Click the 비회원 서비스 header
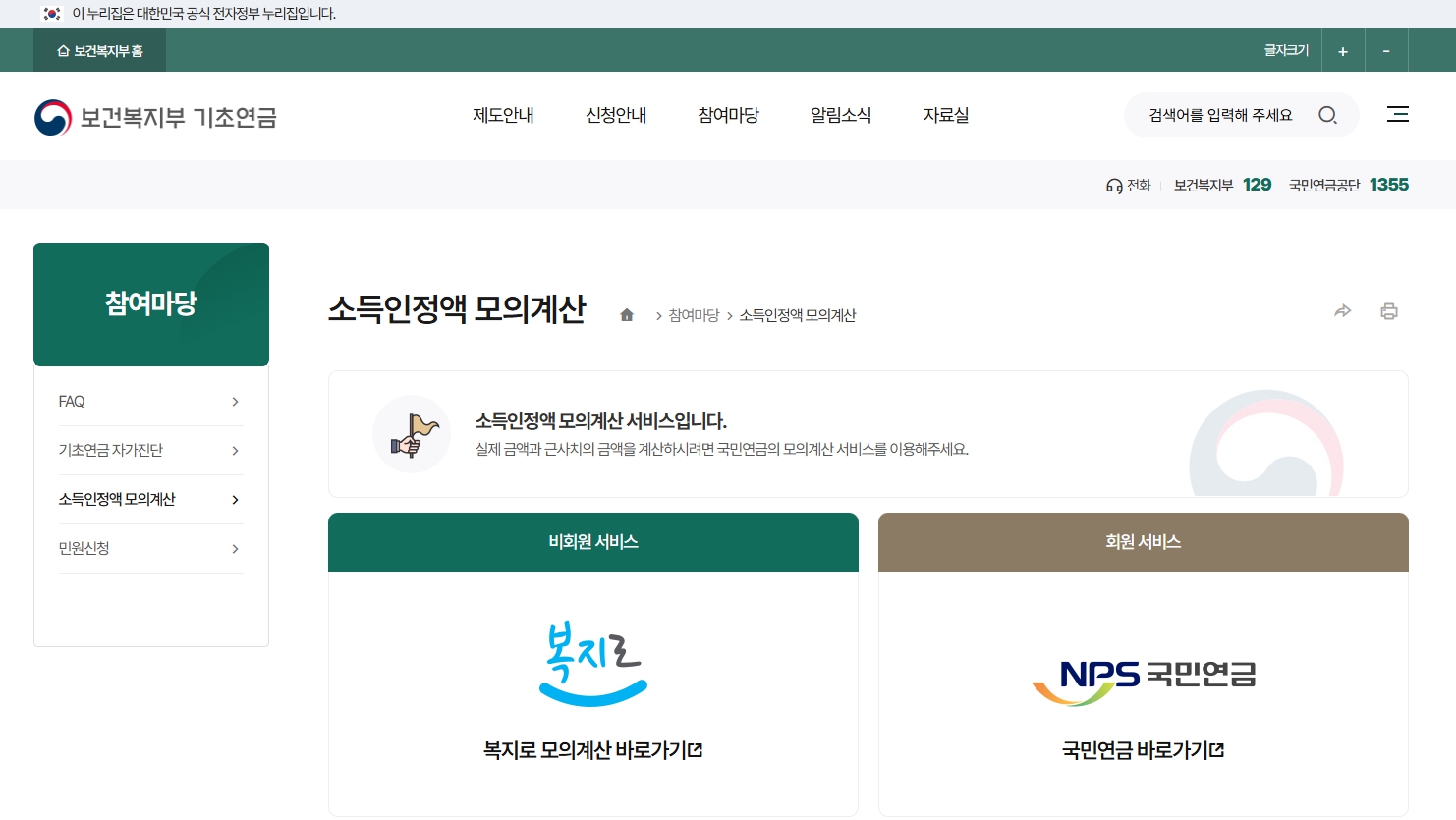Viewport: 1456px width, 820px height. (593, 542)
